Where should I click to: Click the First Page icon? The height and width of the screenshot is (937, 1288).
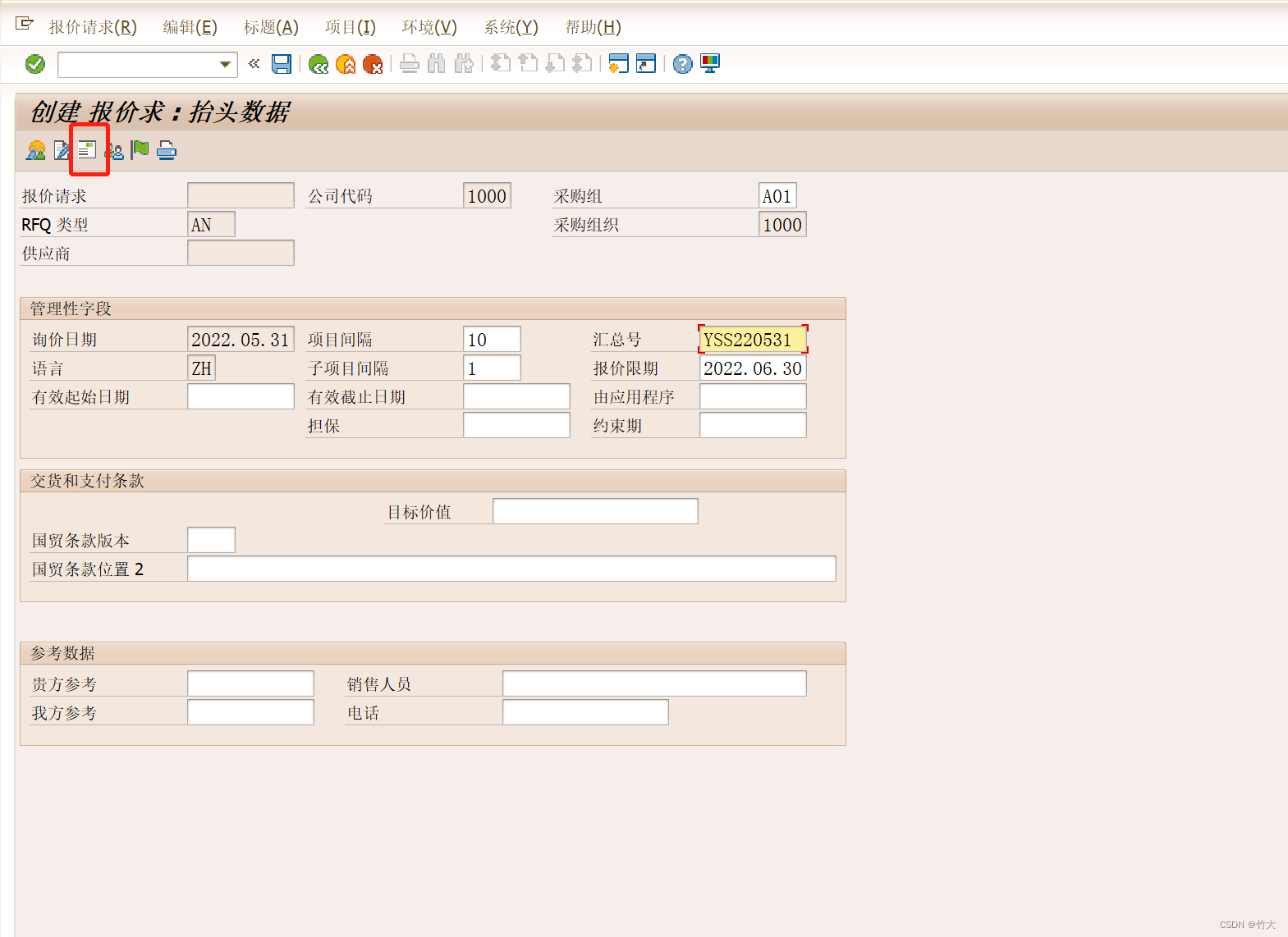[501, 64]
